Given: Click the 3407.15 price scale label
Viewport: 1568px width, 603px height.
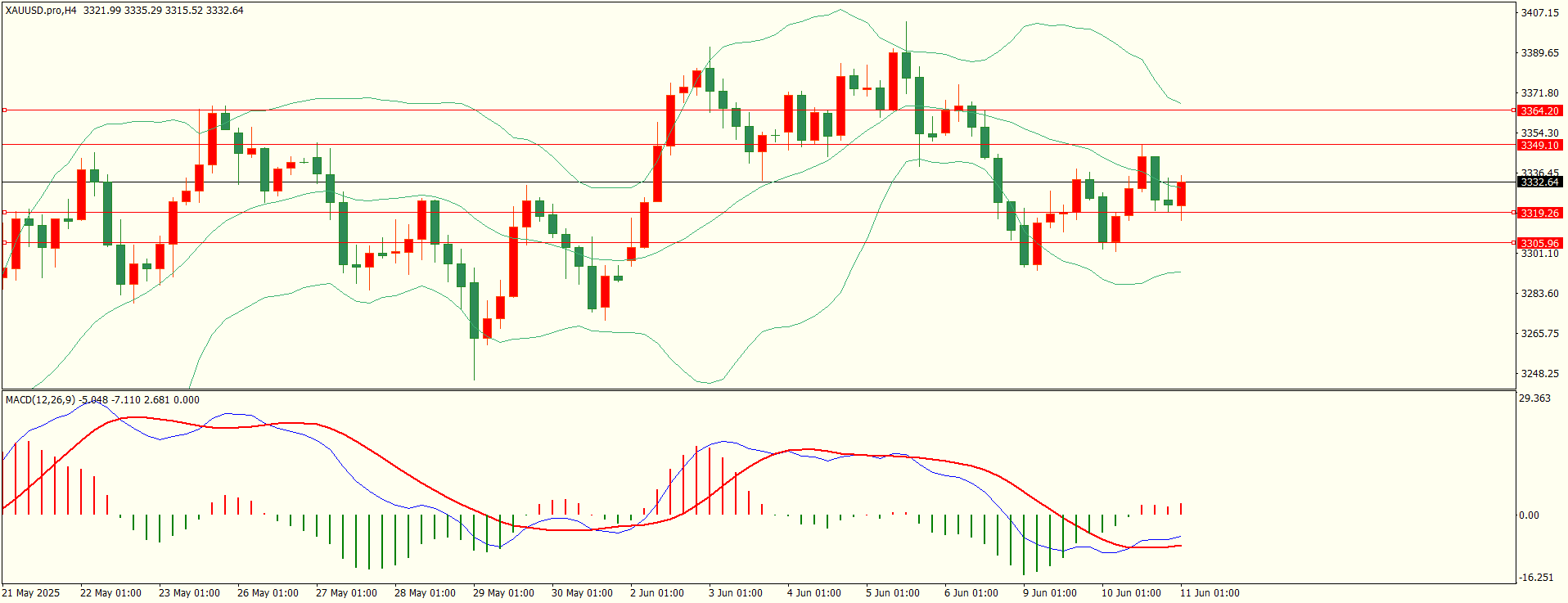Looking at the screenshot, I should click(1539, 13).
